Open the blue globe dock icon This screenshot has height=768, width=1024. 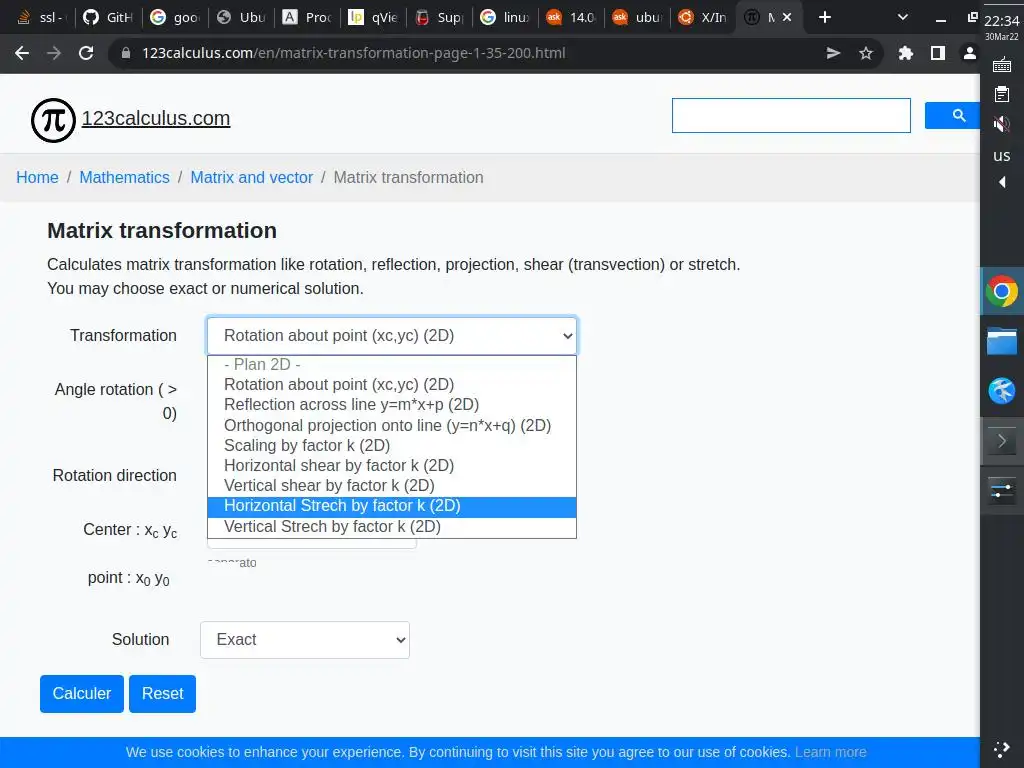[x=1002, y=391]
